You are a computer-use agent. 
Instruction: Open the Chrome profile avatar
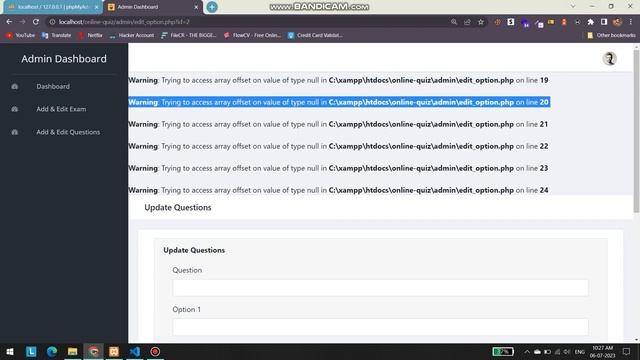click(x=618, y=22)
